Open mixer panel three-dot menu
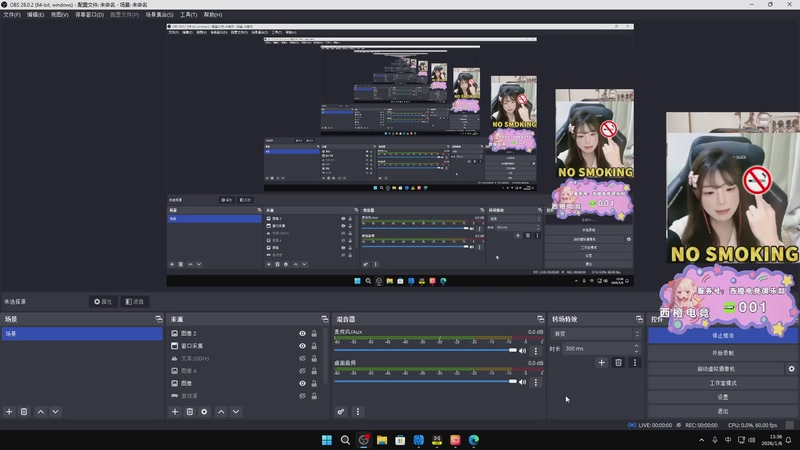Image resolution: width=800 pixels, height=450 pixels. [x=358, y=412]
